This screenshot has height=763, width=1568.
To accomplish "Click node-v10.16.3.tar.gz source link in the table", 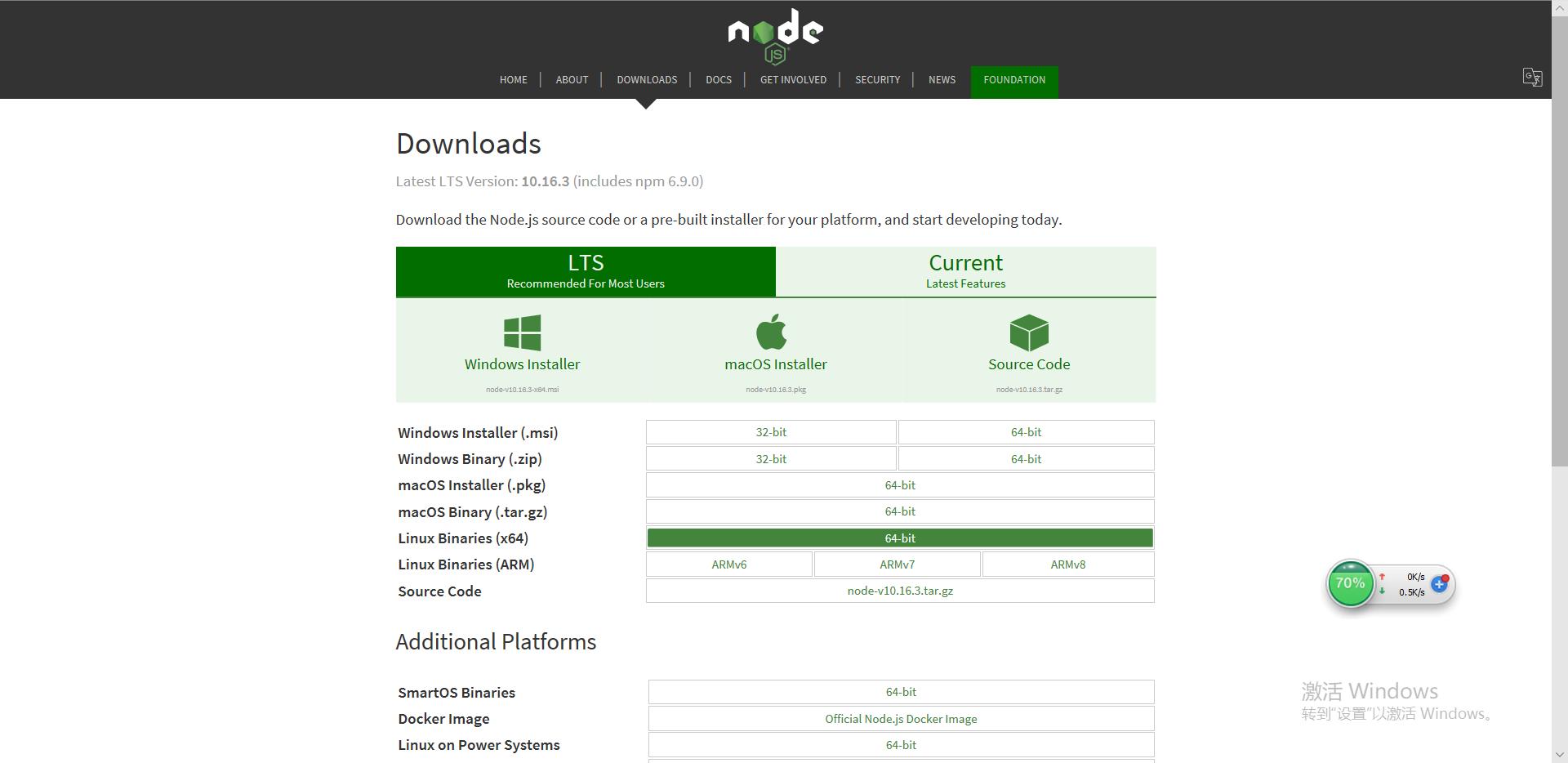I will [900, 591].
